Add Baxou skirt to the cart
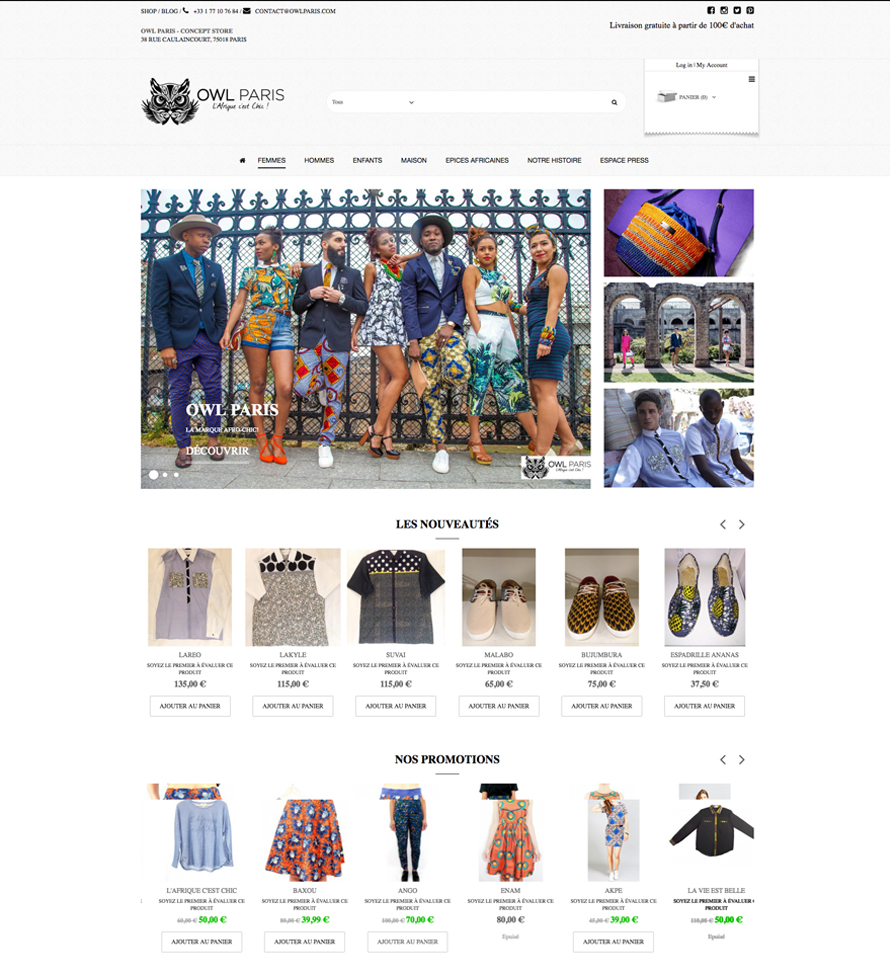This screenshot has height=975, width=890. tap(305, 941)
